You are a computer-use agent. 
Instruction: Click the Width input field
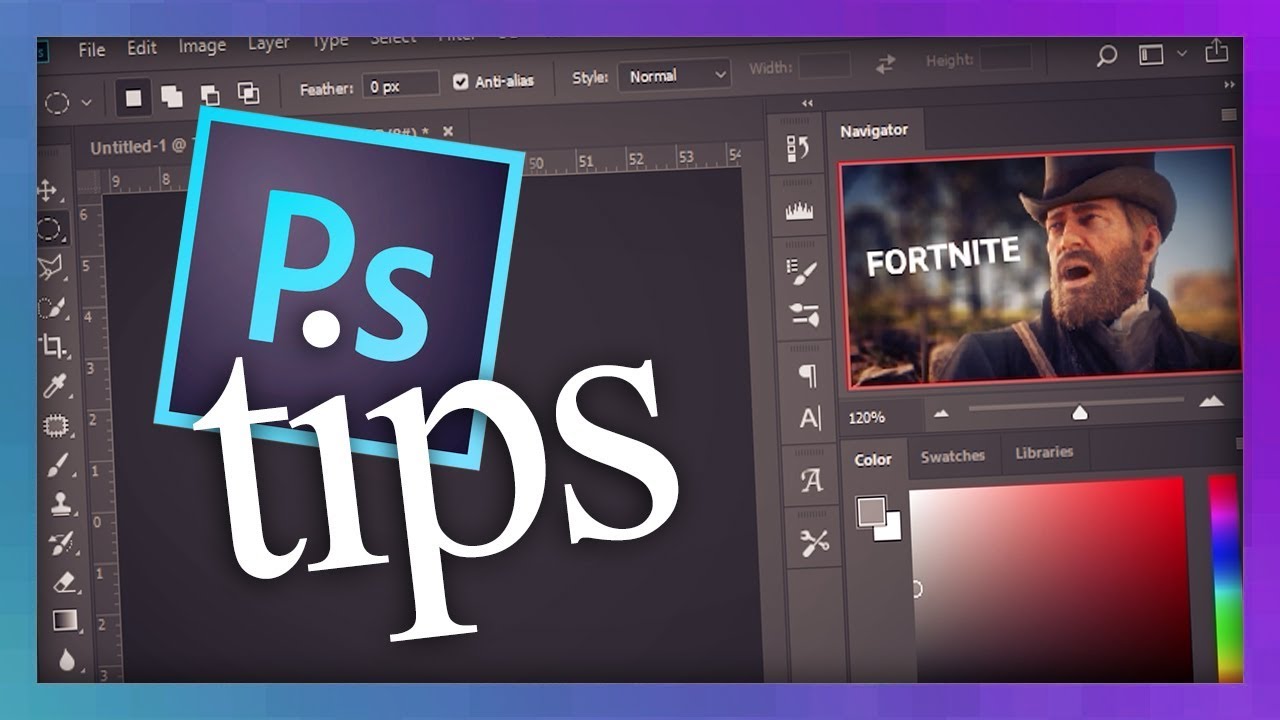[x=825, y=67]
